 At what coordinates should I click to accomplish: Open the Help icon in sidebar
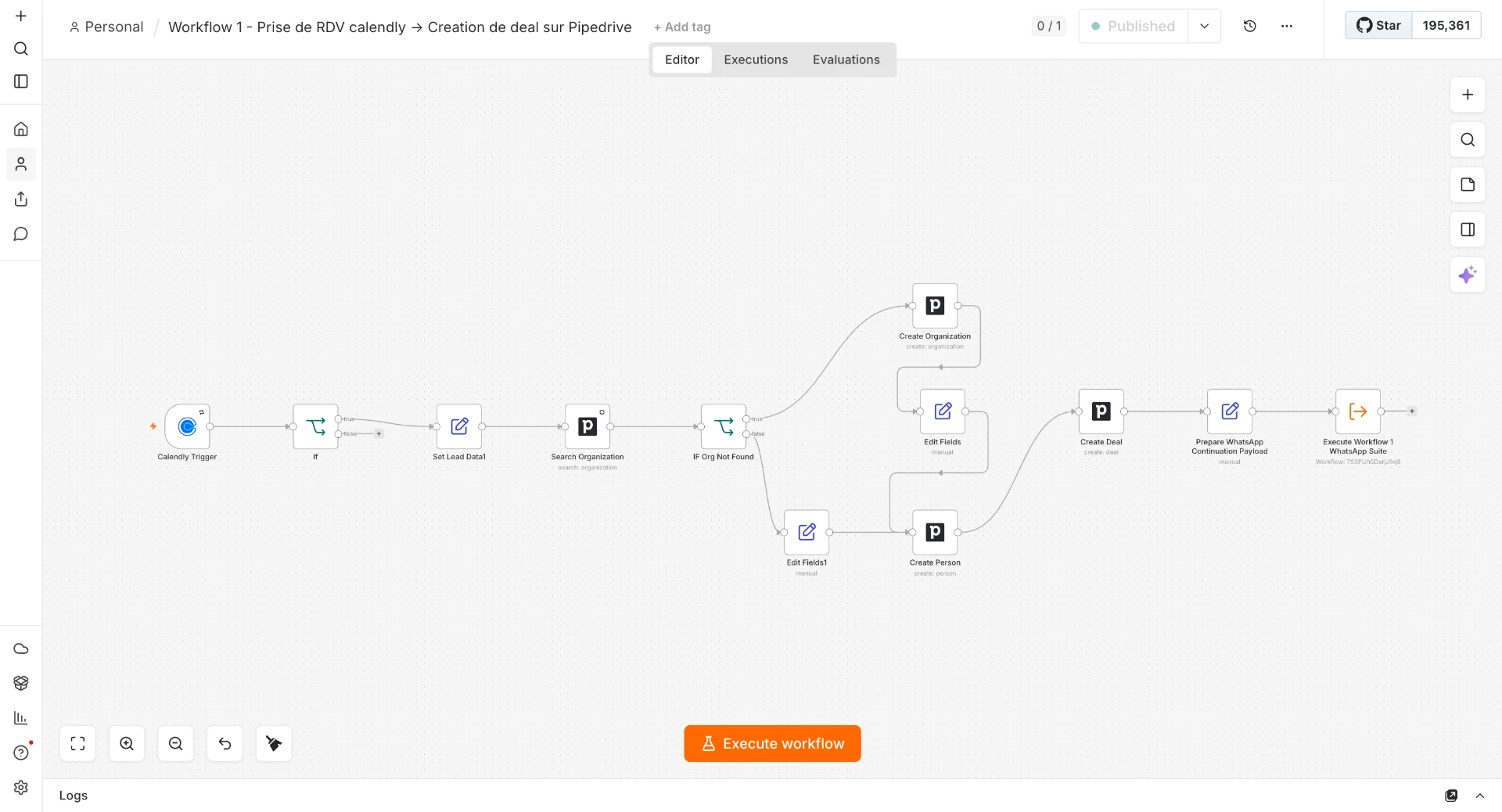click(21, 753)
